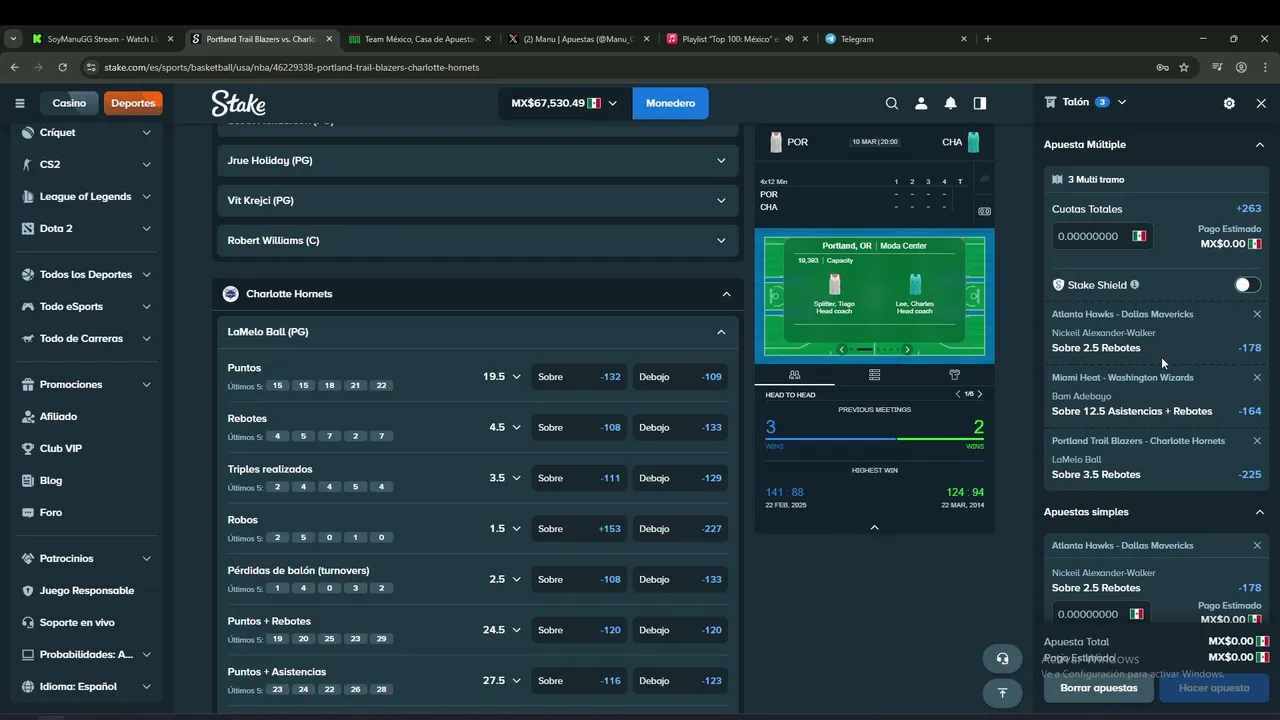Bookmark this page with the star icon
Image resolution: width=1280 pixels, height=720 pixels.
pos(1184,67)
